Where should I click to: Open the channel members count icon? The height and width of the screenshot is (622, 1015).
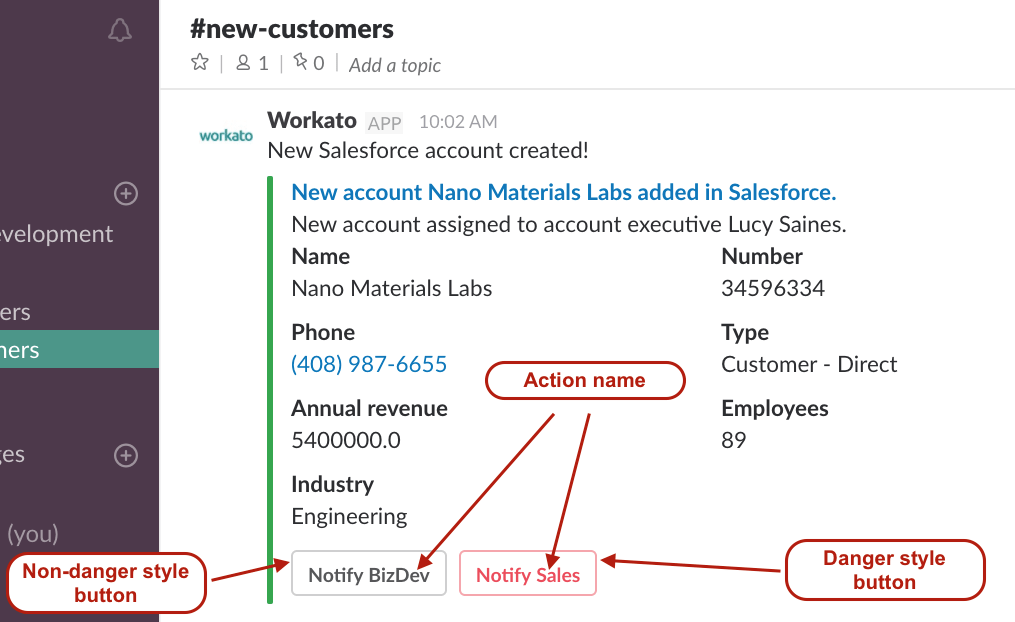(x=251, y=64)
